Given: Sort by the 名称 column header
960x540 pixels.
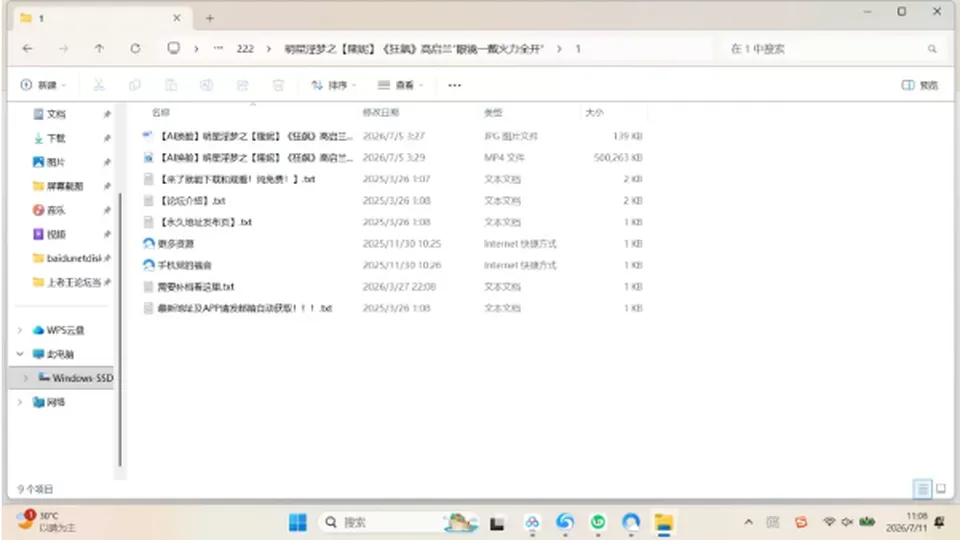Looking at the screenshot, I should pyautogui.click(x=161, y=113).
